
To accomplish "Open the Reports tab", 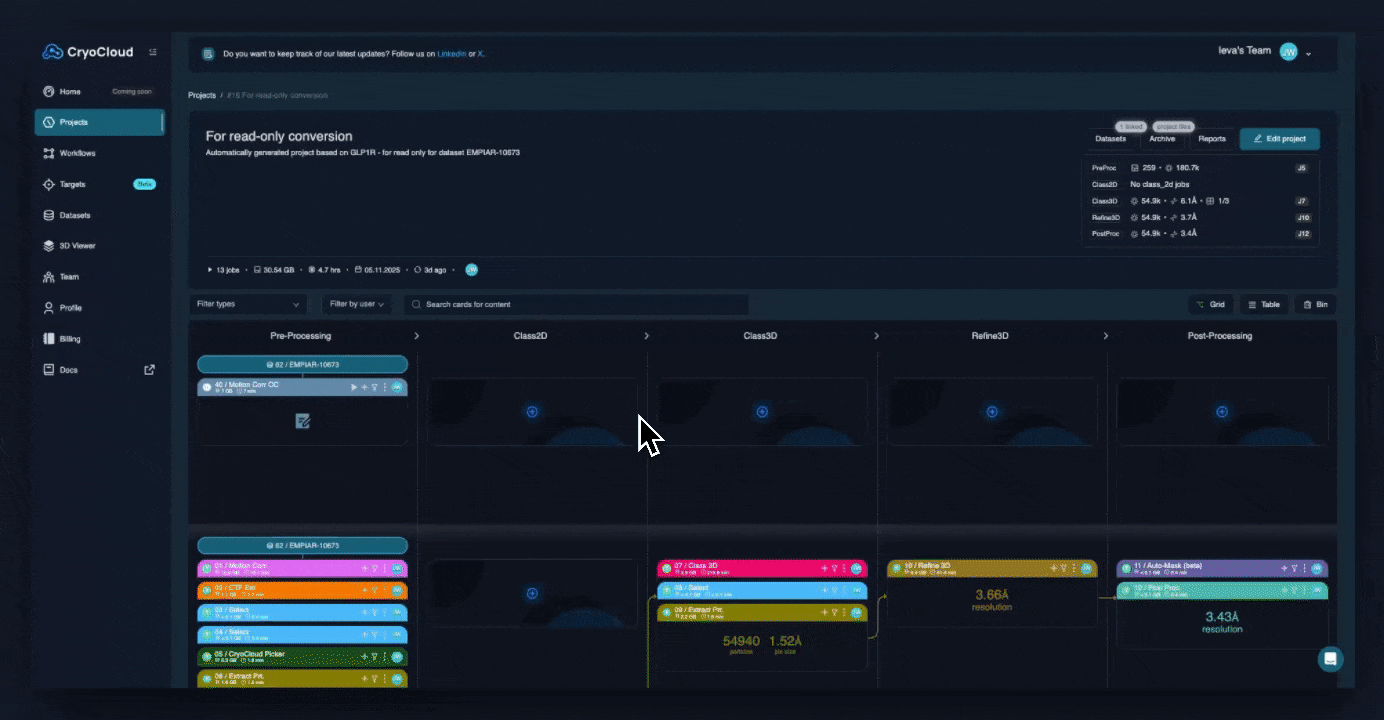I will (x=1212, y=138).
